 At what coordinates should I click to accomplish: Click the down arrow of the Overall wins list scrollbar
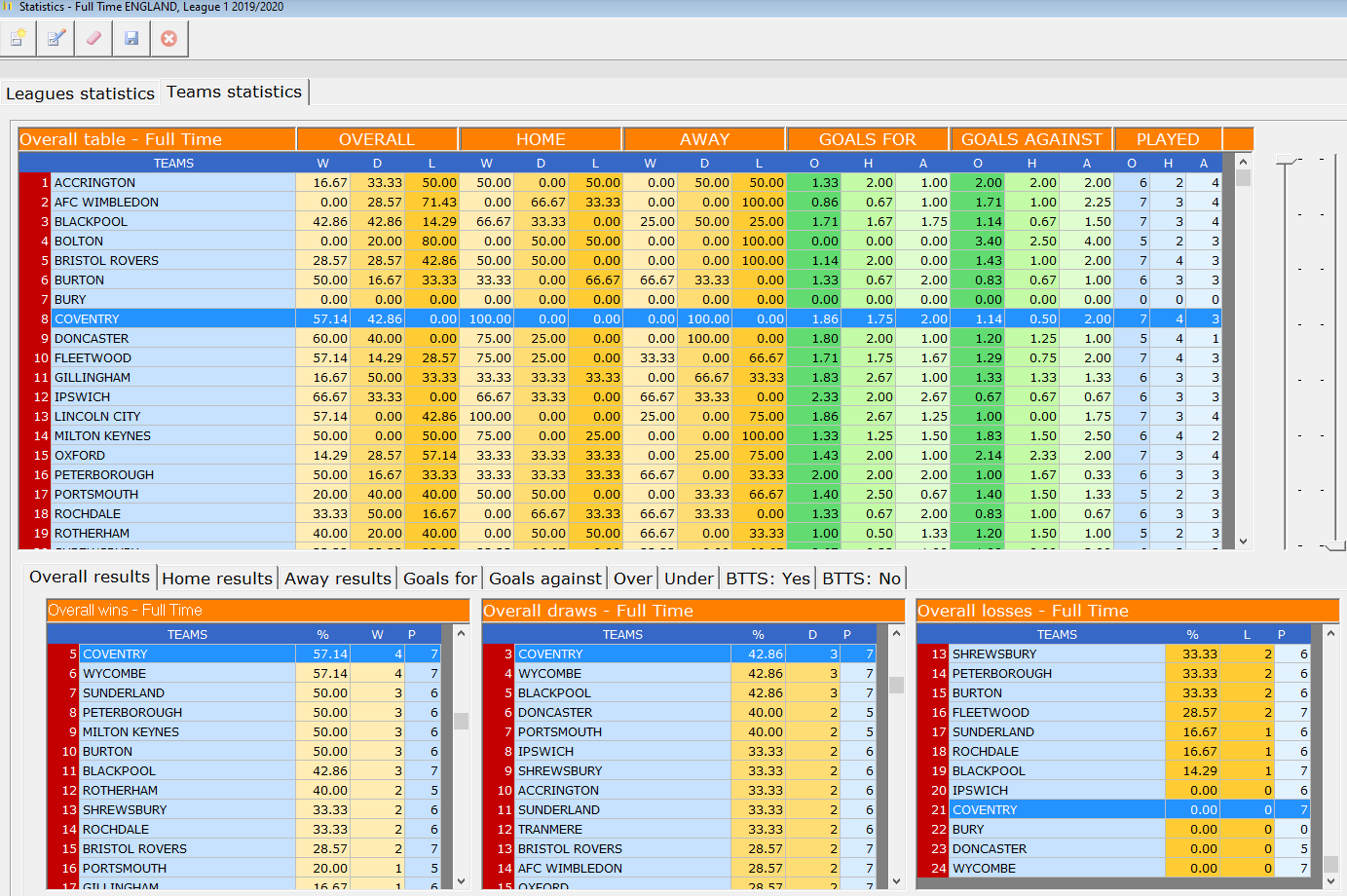pos(462,880)
